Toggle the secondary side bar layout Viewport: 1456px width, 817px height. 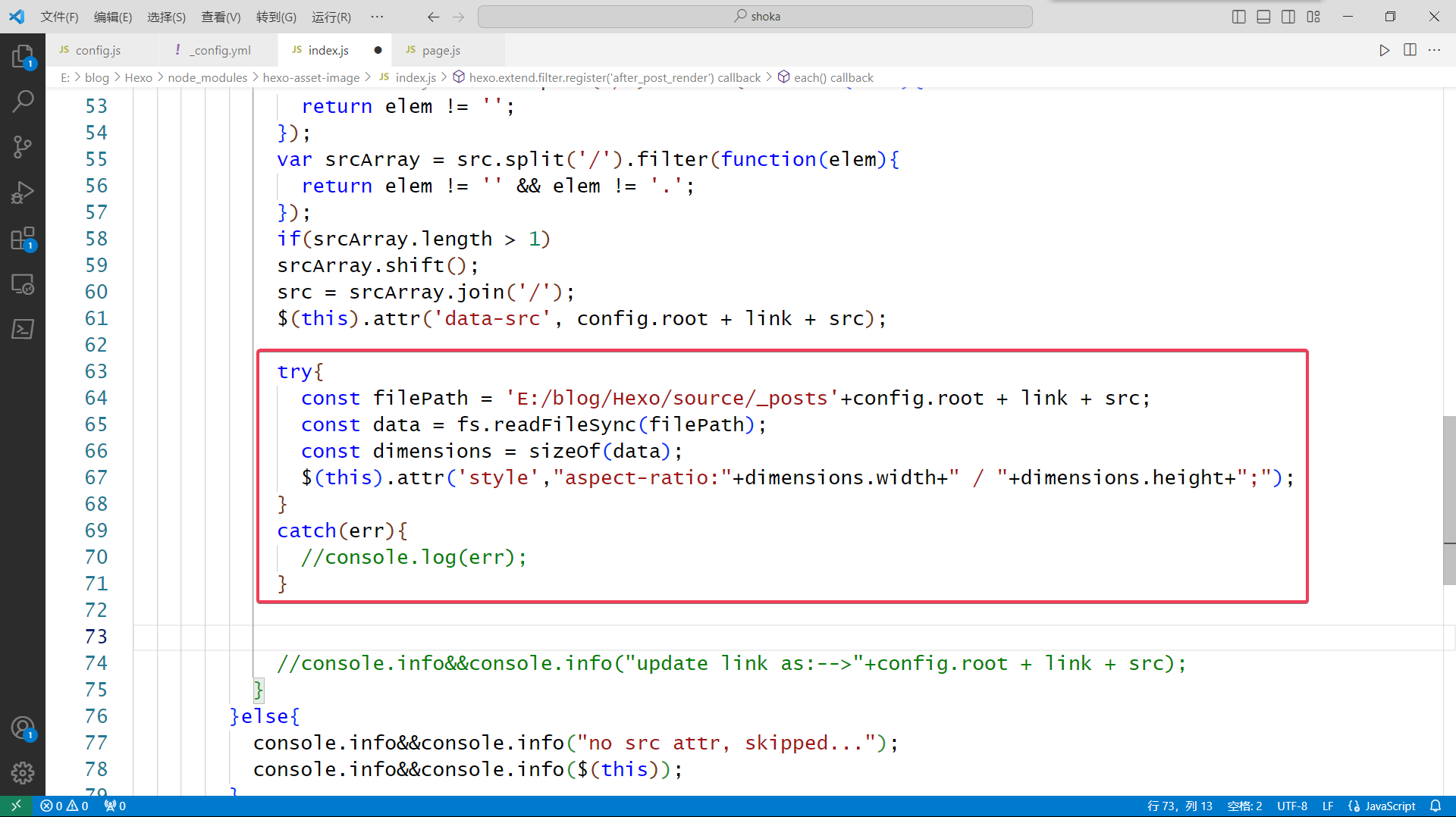[x=1288, y=17]
